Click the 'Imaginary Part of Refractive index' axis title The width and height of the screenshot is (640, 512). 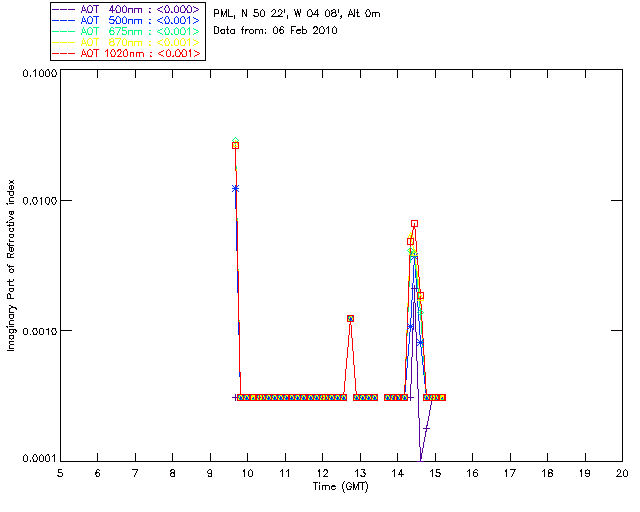[11, 265]
